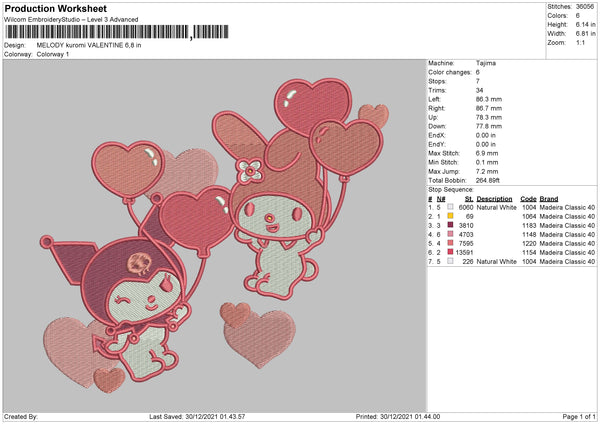Click the machine value 'Tajima'
600x424 pixels.
tap(486, 63)
